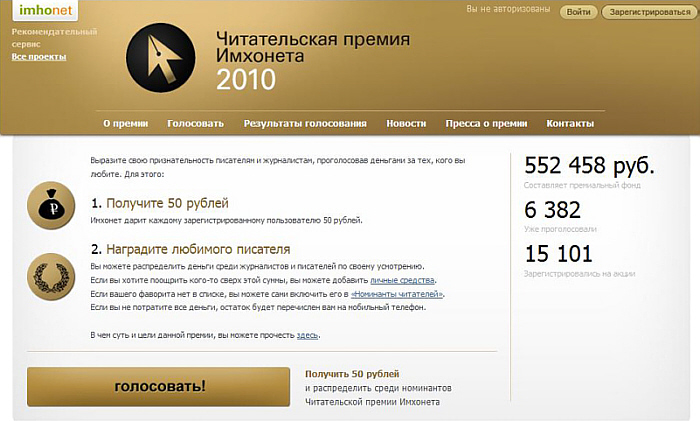Follow the 'здесь' link
Viewport: 700px width, 421px height.
pyautogui.click(x=308, y=335)
